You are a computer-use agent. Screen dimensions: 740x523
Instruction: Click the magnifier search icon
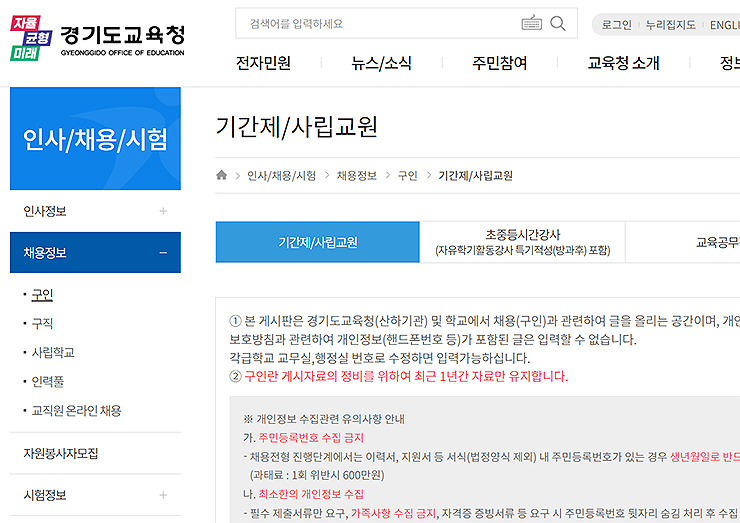click(x=558, y=23)
